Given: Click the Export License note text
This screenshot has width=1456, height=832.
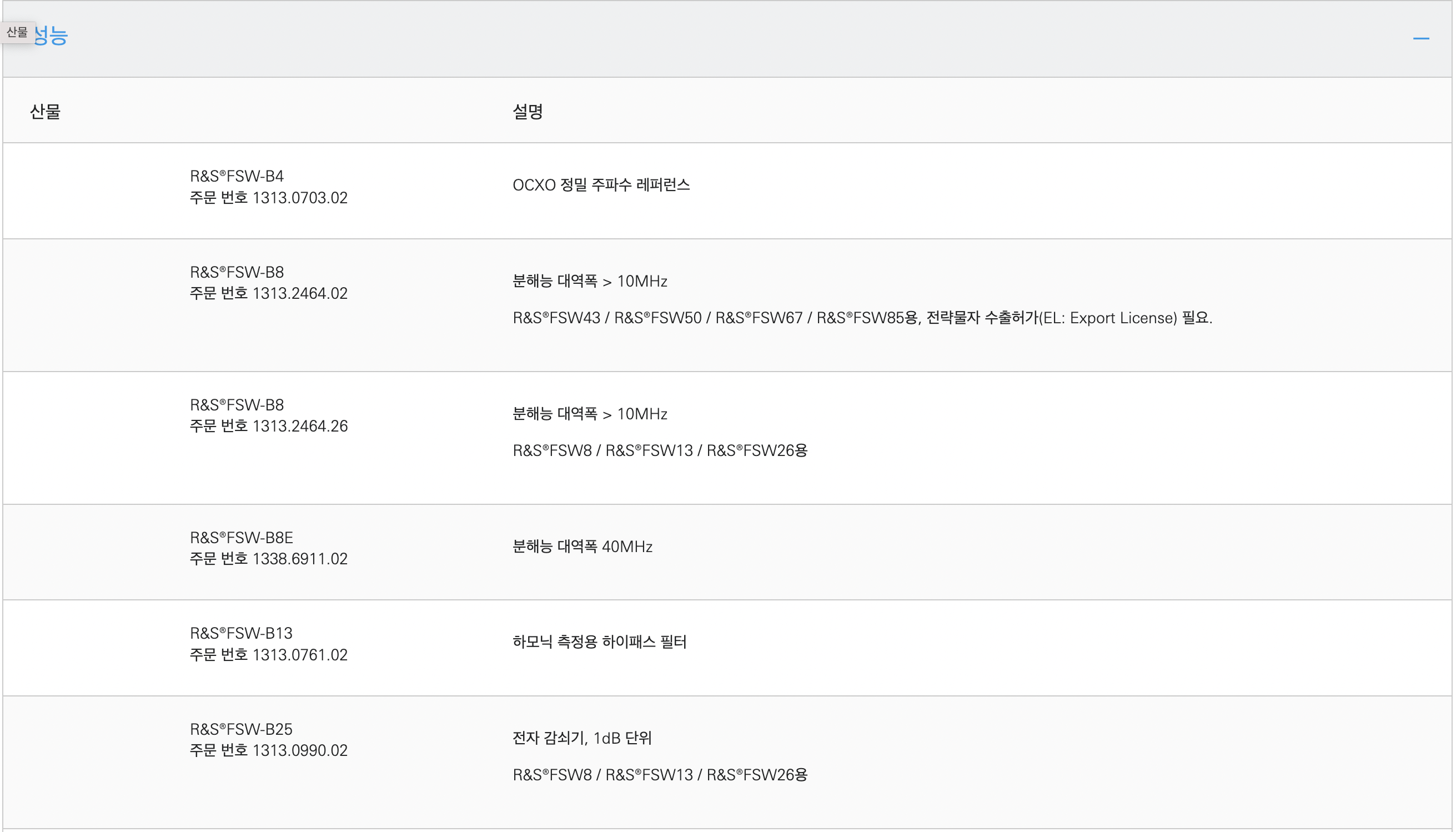Looking at the screenshot, I should coord(862,318).
